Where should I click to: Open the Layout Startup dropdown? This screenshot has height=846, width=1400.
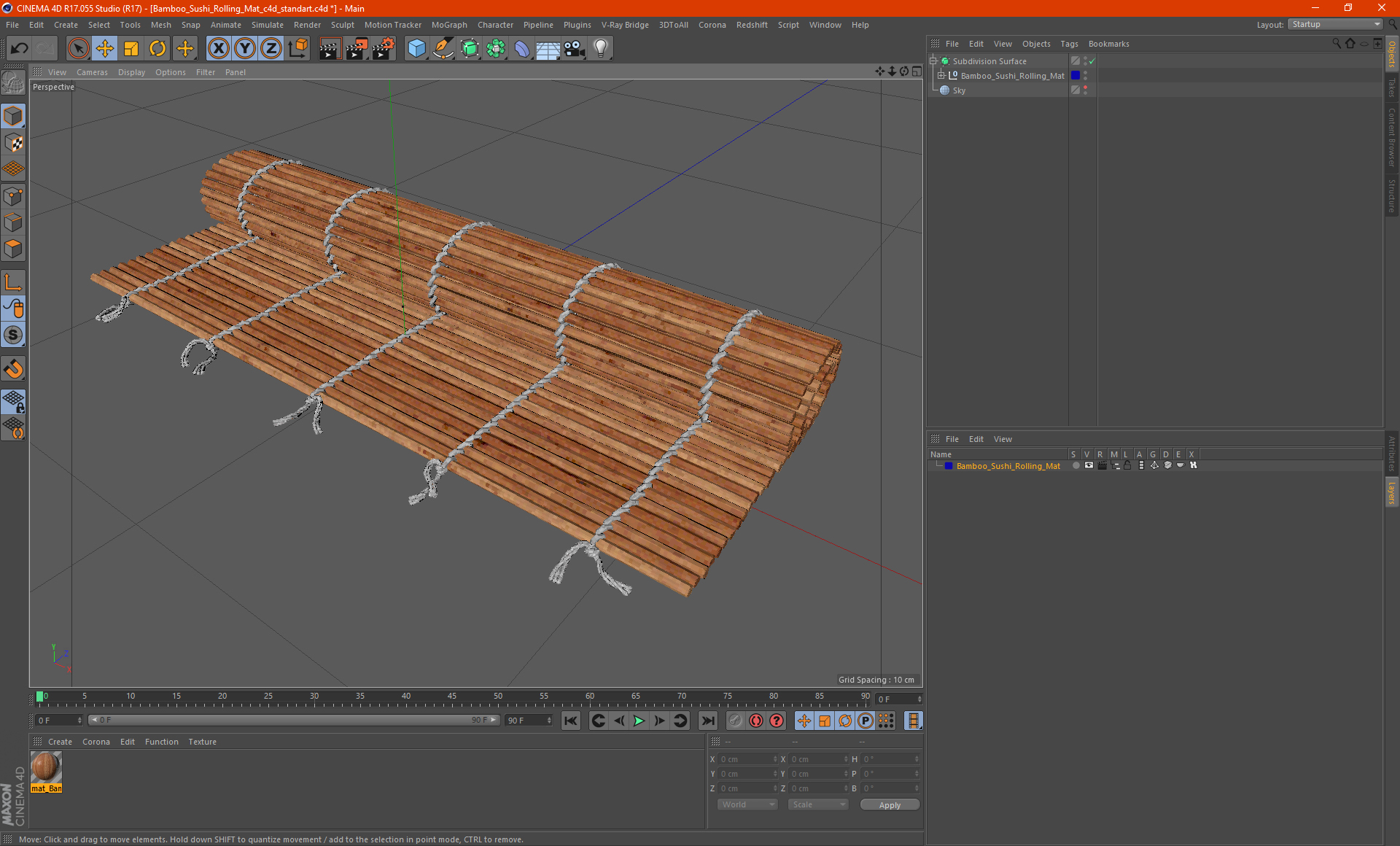pyautogui.click(x=1337, y=24)
